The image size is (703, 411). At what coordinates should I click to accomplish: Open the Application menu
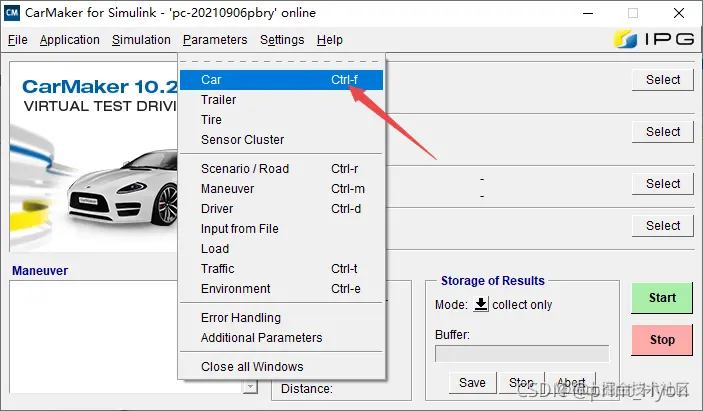coord(69,40)
